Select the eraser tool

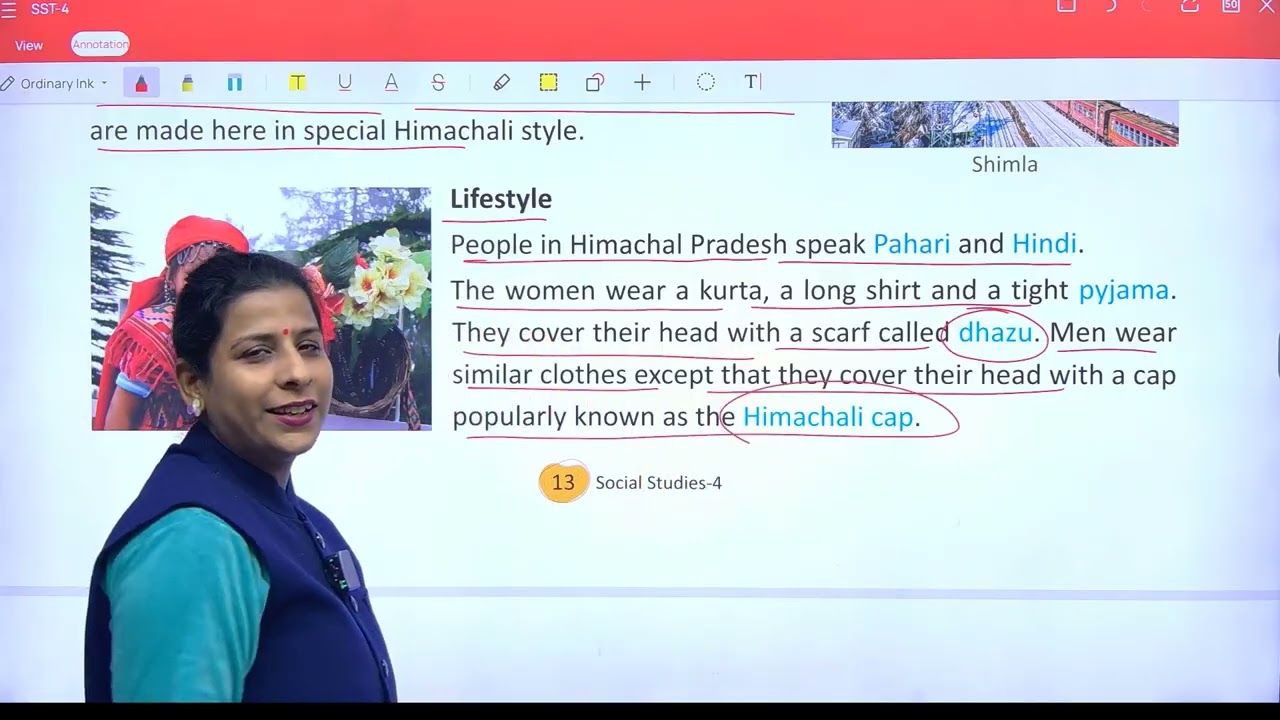501,83
